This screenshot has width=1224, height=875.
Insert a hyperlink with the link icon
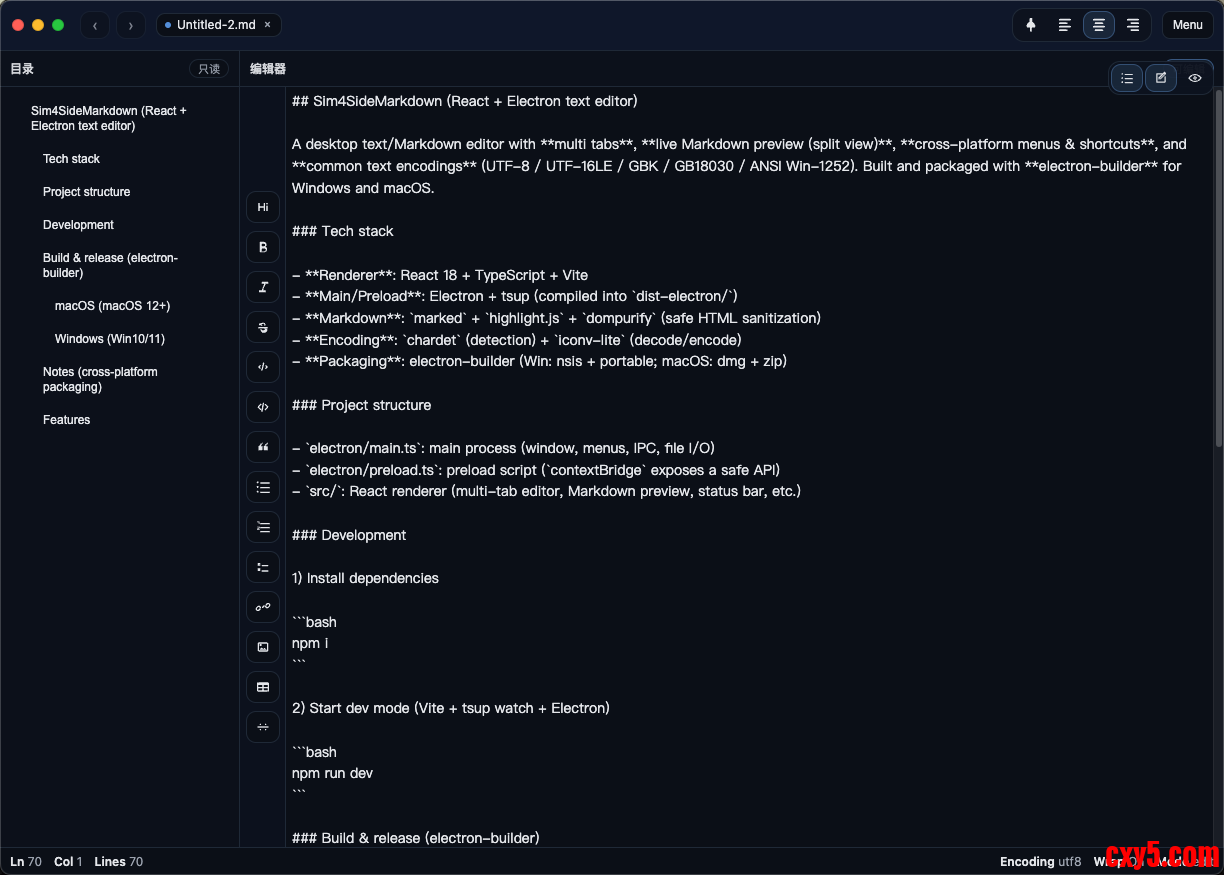(263, 607)
